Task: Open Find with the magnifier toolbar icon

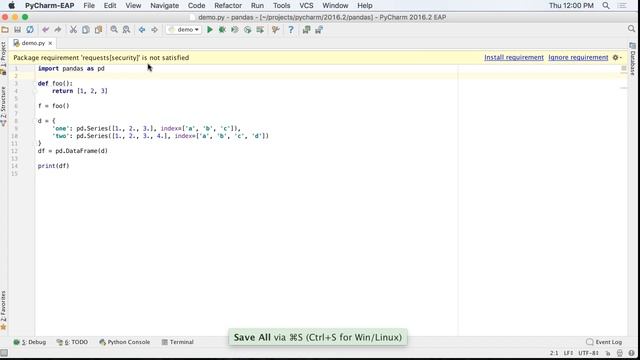Action: tap(114, 30)
